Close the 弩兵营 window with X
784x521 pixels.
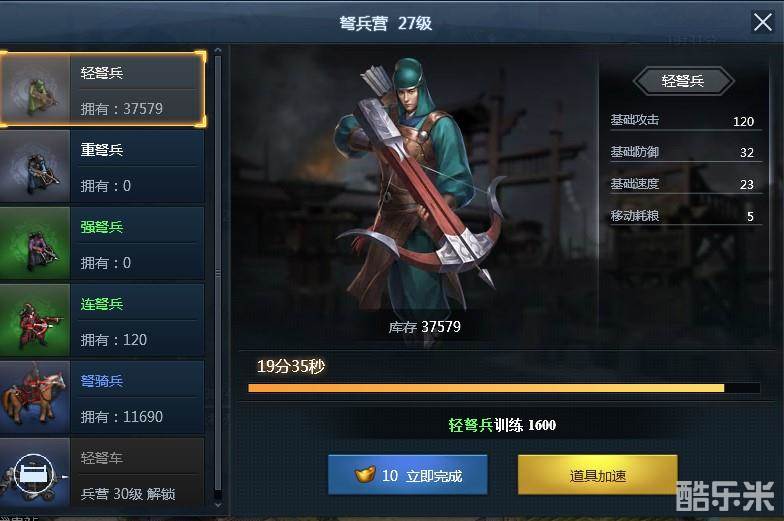coord(762,22)
